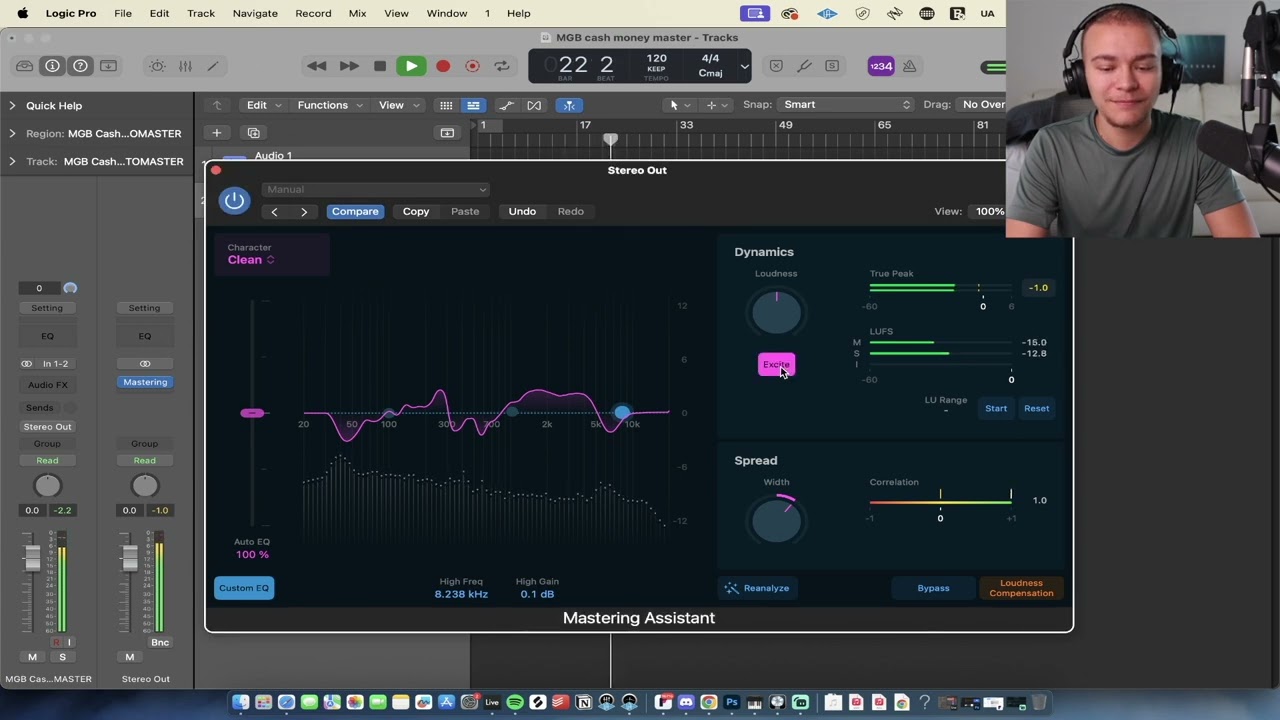Toggle the Quick Help question-mark icon
Screen dimensions: 1280x720
[80, 66]
